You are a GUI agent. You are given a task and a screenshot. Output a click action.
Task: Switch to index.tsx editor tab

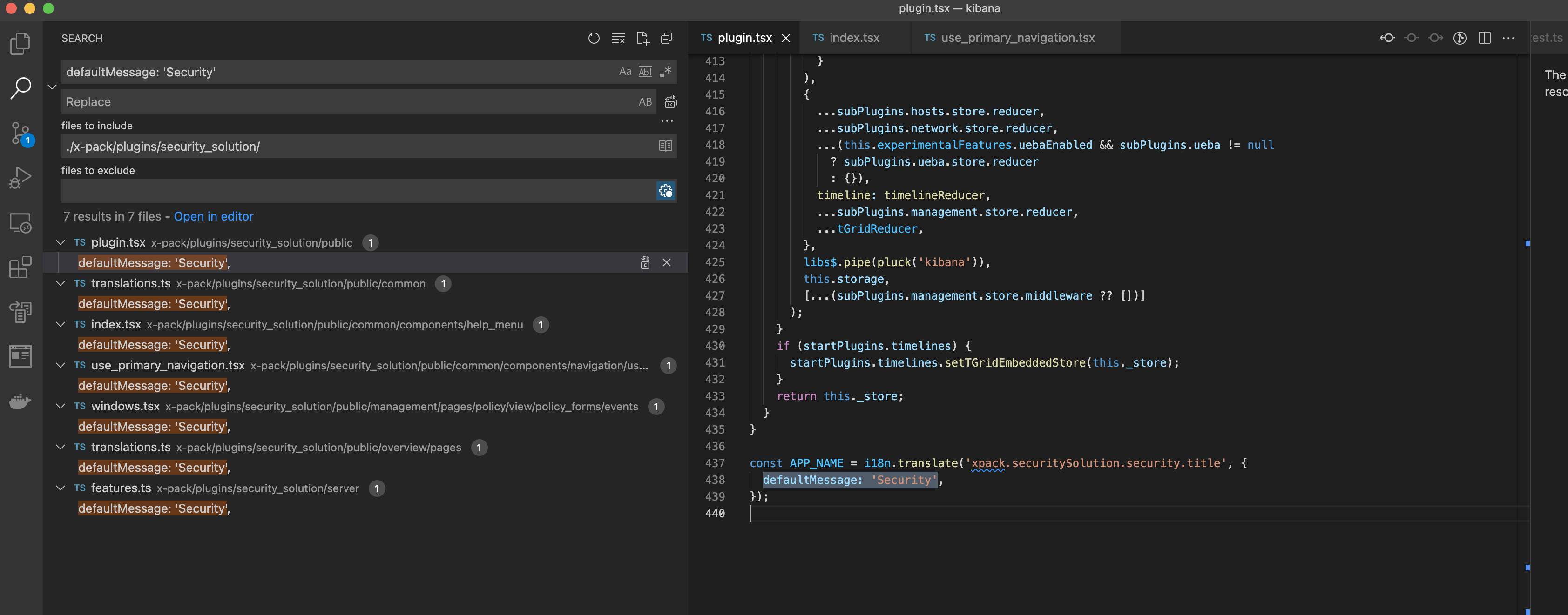point(853,38)
